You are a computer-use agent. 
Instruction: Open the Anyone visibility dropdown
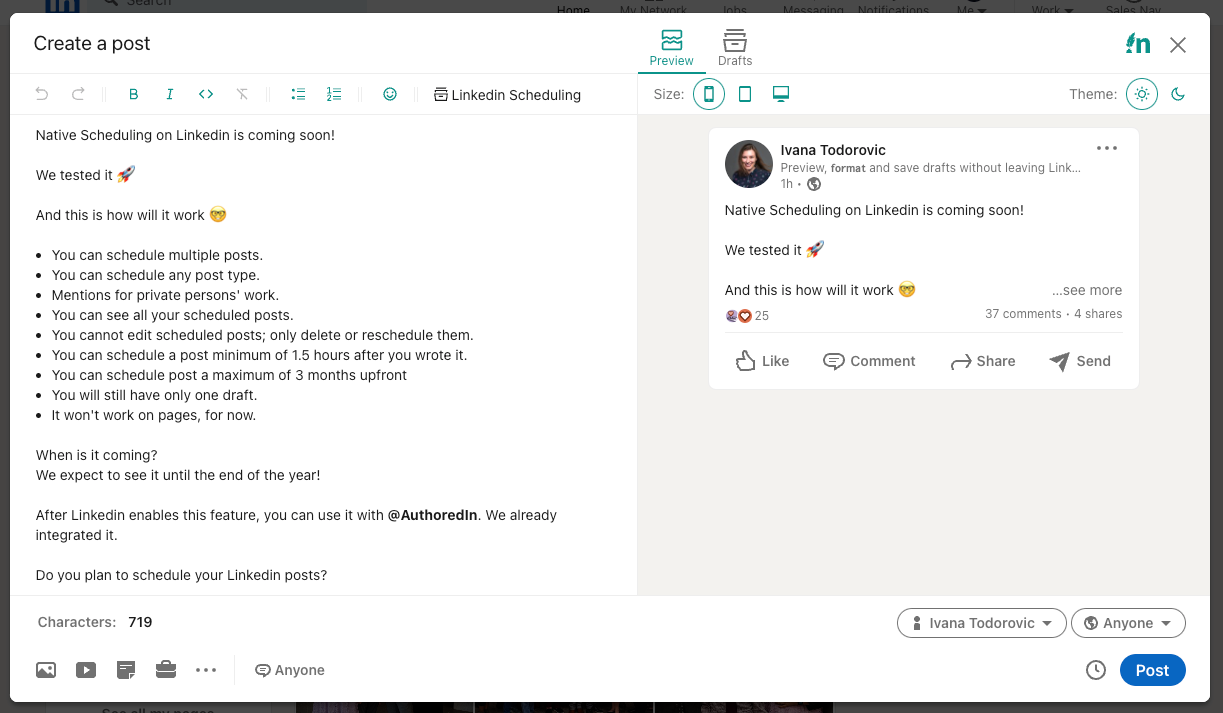coord(1128,622)
